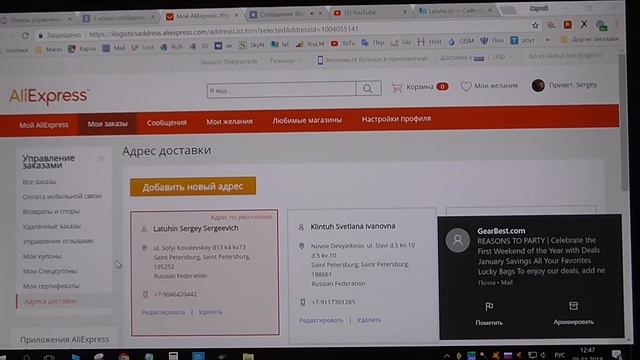Open Возвраты и споры sidebar link

point(51,211)
